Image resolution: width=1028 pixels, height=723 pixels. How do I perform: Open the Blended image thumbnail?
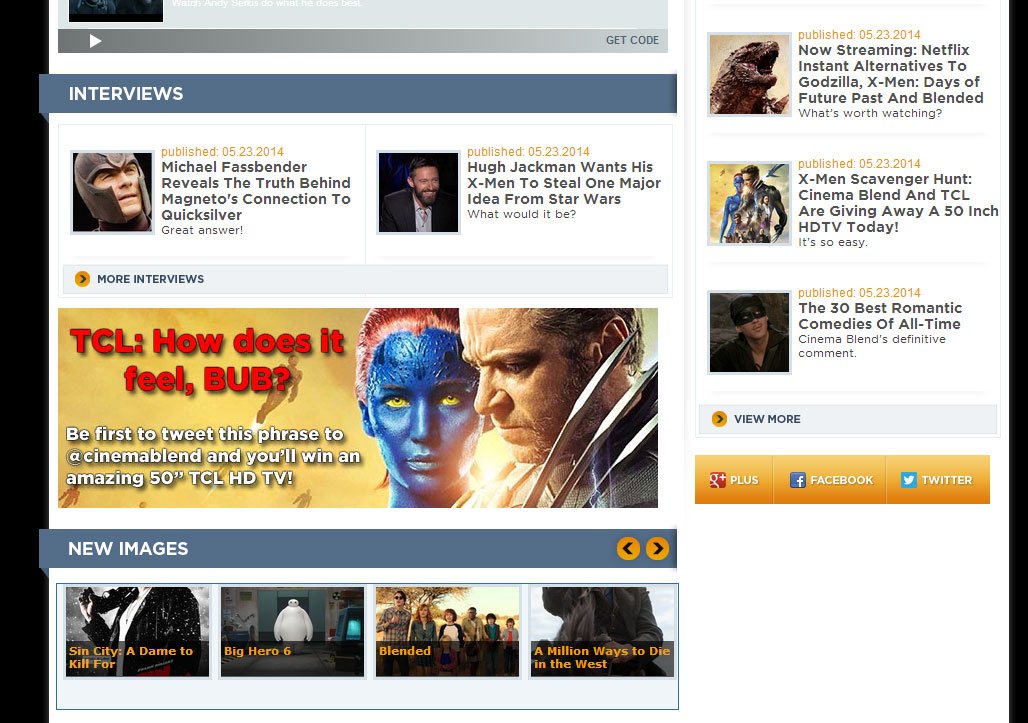[x=447, y=632]
